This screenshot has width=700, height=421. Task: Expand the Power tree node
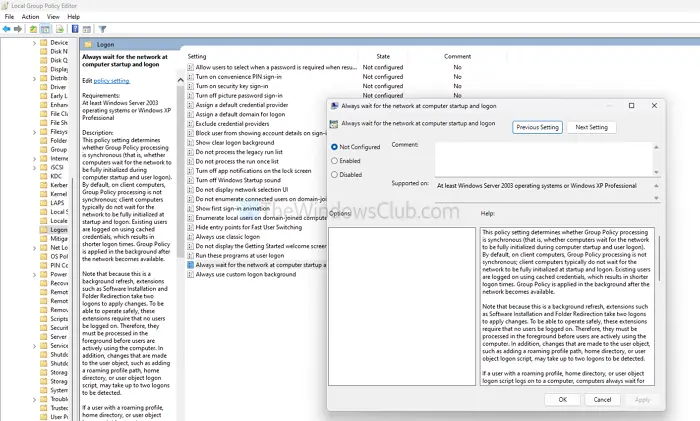[x=34, y=275]
